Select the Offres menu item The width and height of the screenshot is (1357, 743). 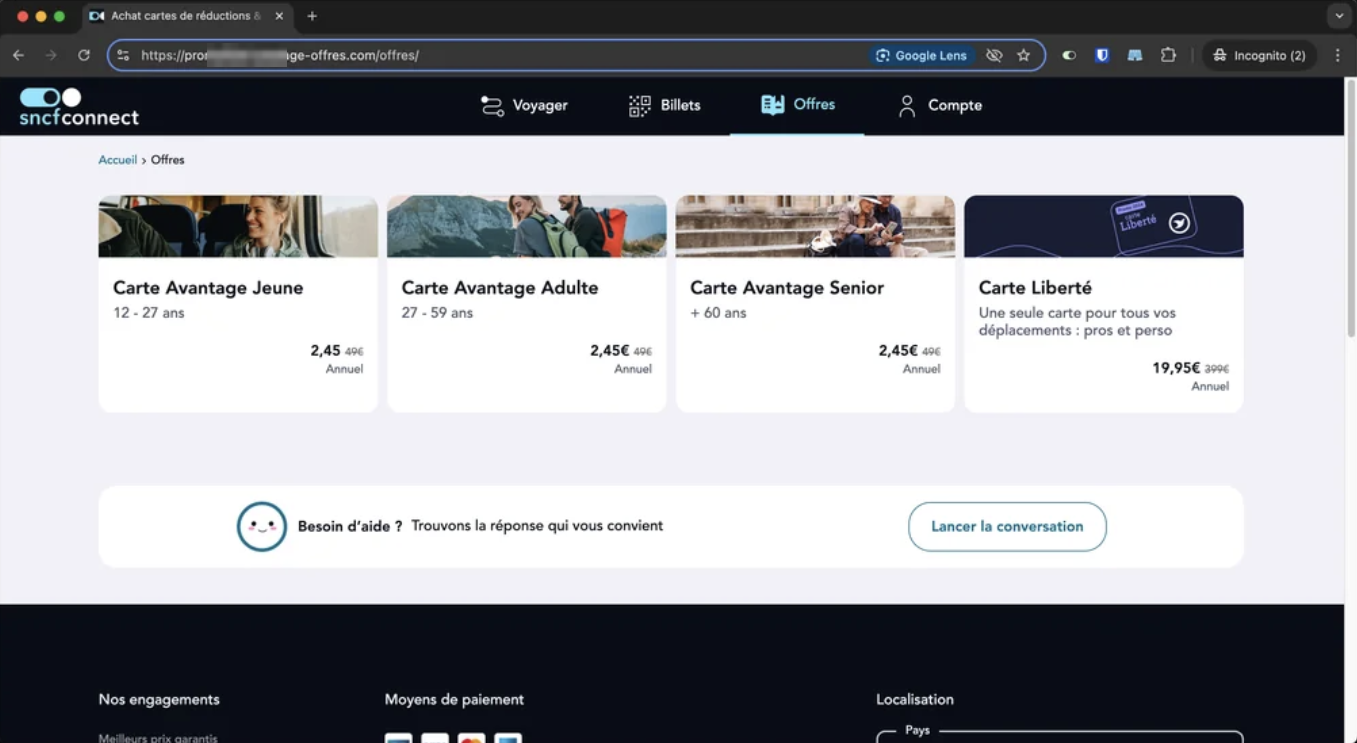797,105
